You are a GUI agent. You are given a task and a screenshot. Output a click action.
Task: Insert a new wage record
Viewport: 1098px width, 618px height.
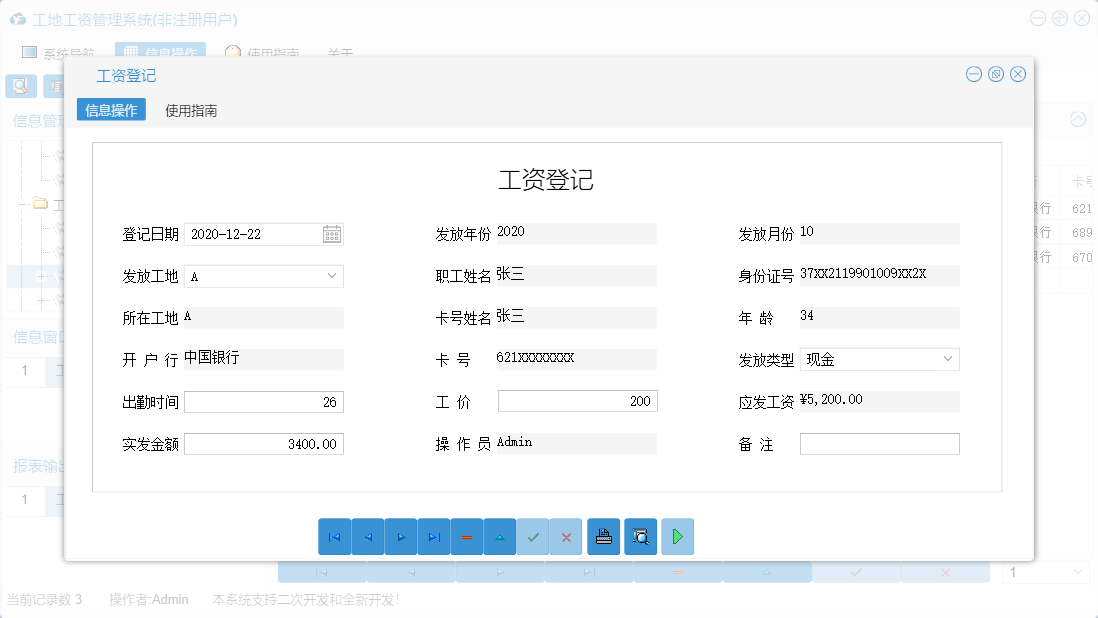500,537
